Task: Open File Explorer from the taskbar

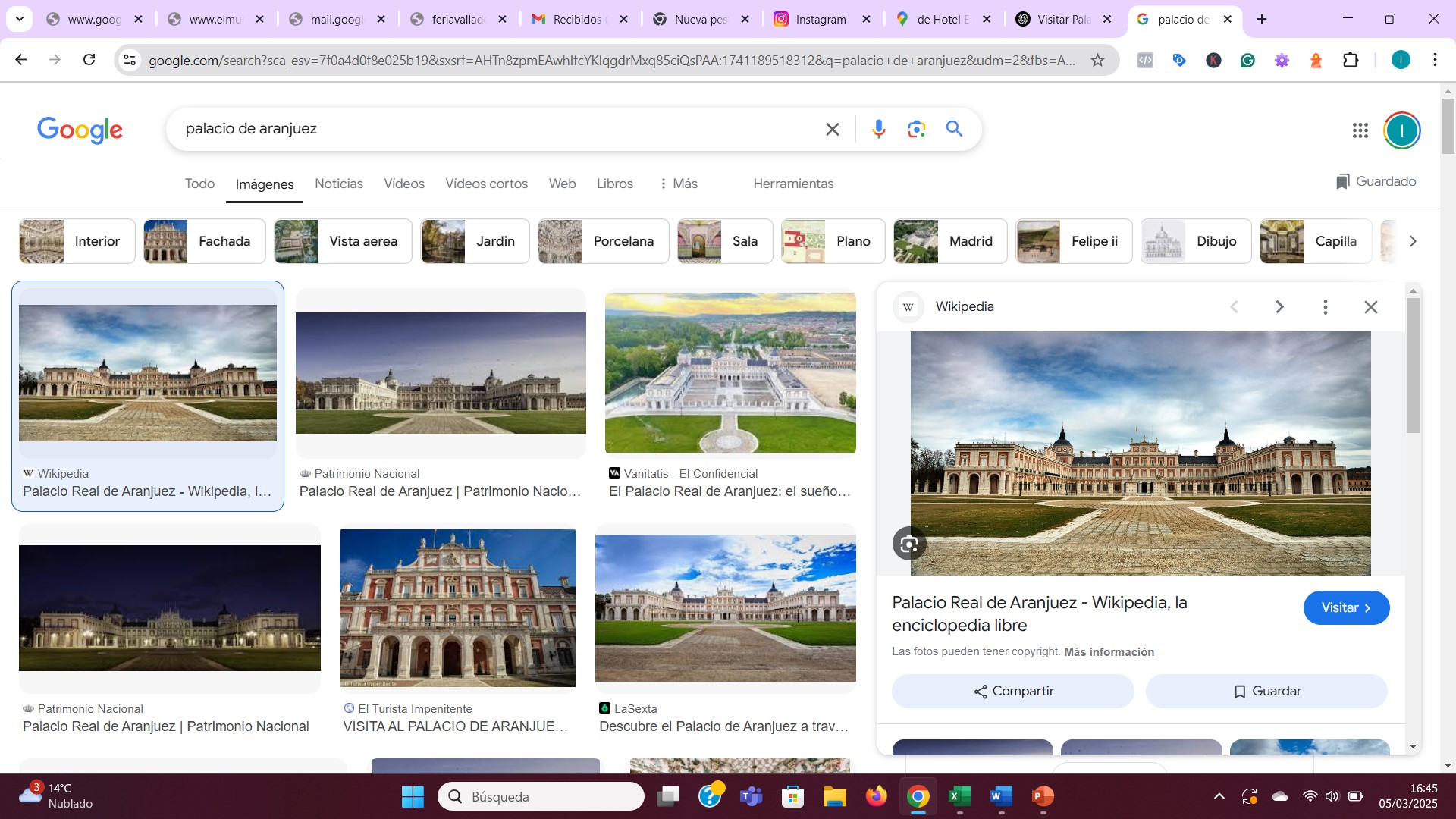Action: tap(834, 796)
